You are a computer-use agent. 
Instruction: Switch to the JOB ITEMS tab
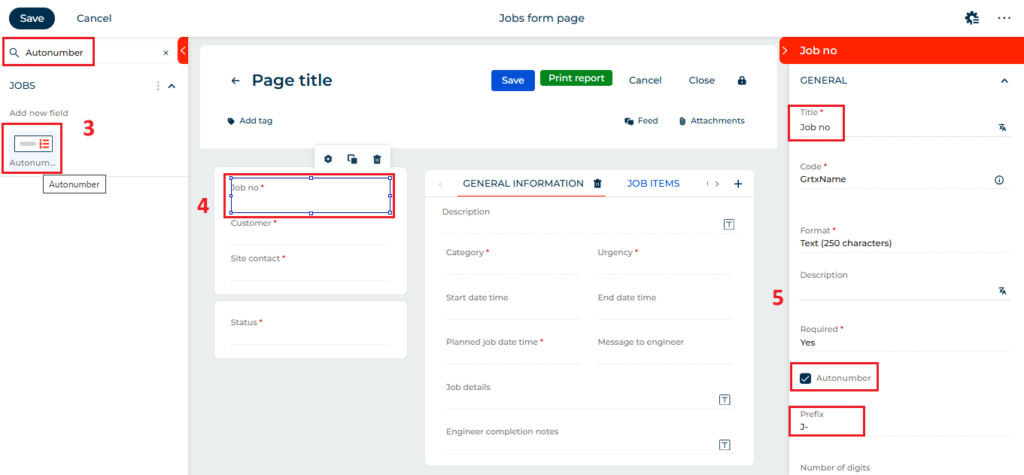click(653, 184)
